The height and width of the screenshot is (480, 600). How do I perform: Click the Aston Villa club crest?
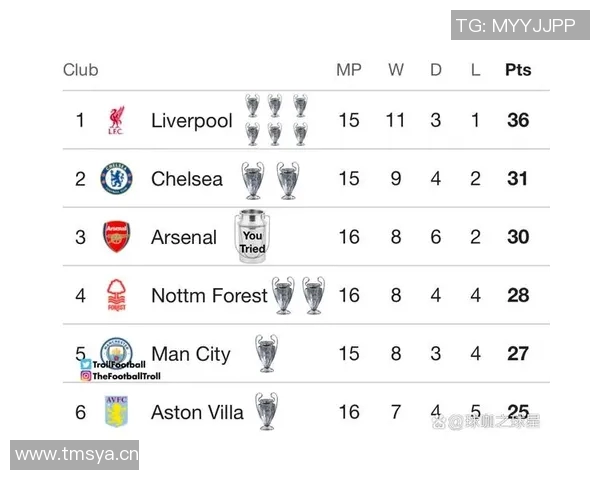point(116,411)
